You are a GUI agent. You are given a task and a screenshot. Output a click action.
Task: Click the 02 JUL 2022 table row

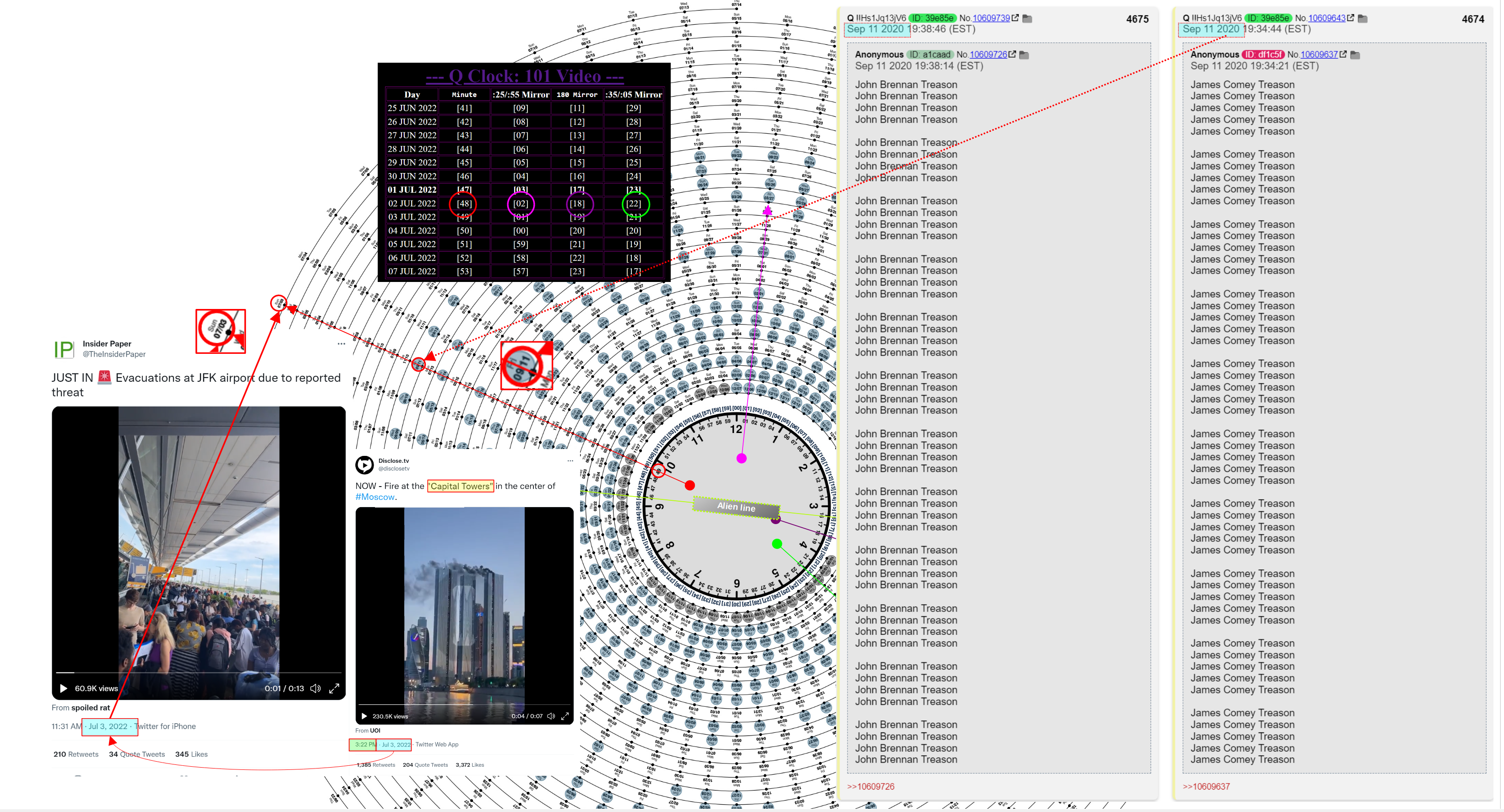524,204
